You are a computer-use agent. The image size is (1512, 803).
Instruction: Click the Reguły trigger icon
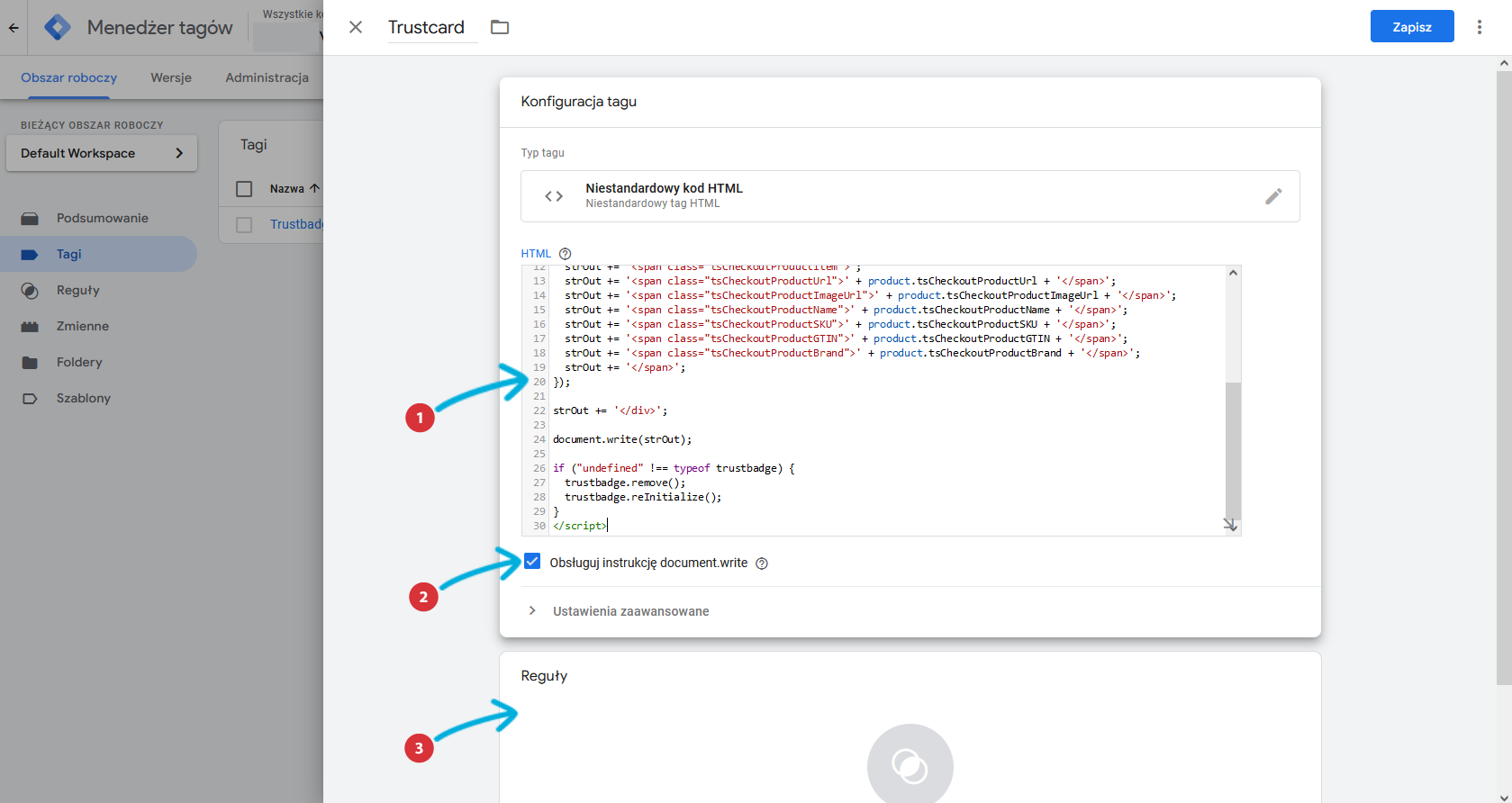pos(30,291)
